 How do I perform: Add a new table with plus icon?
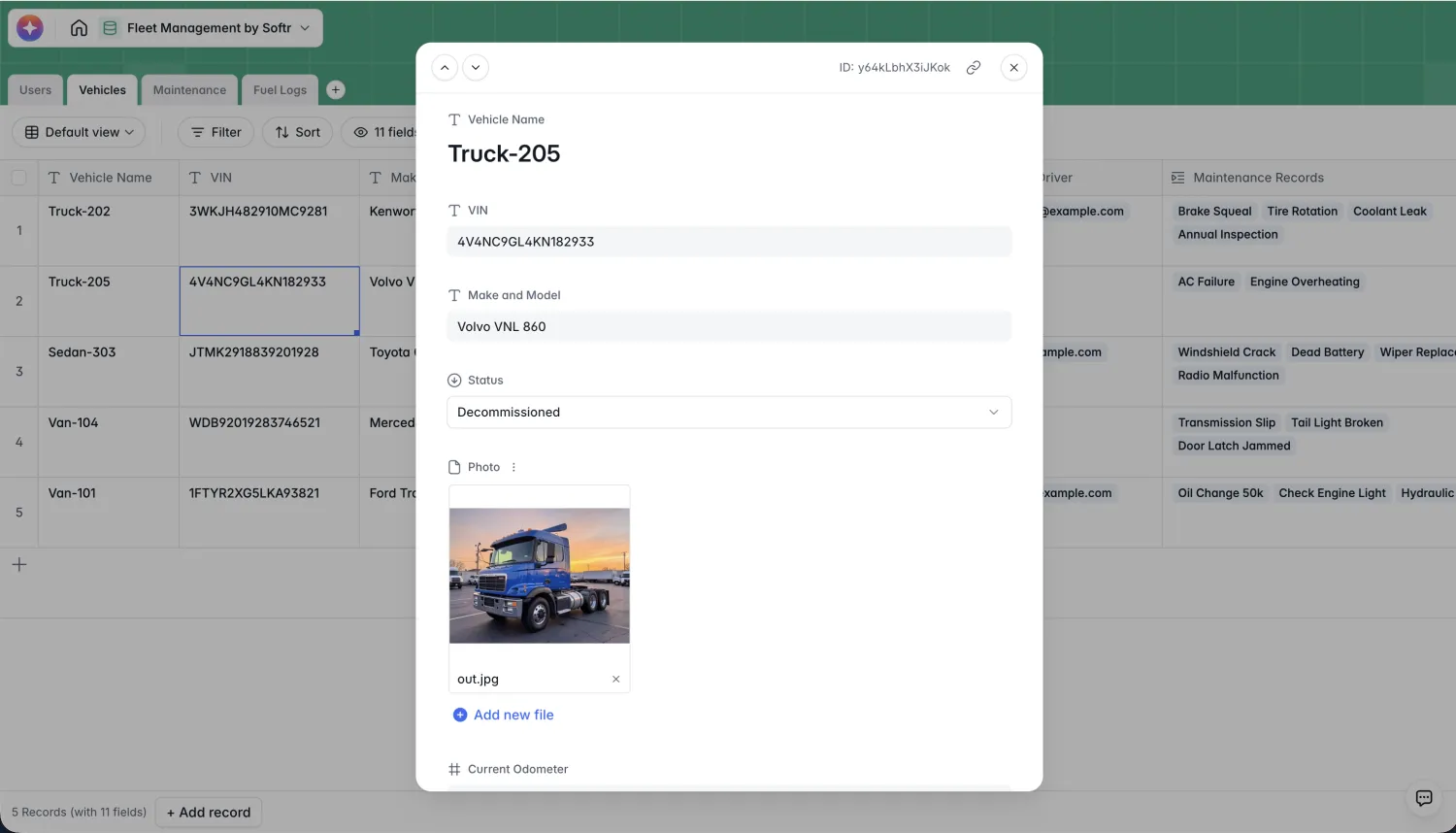click(336, 89)
